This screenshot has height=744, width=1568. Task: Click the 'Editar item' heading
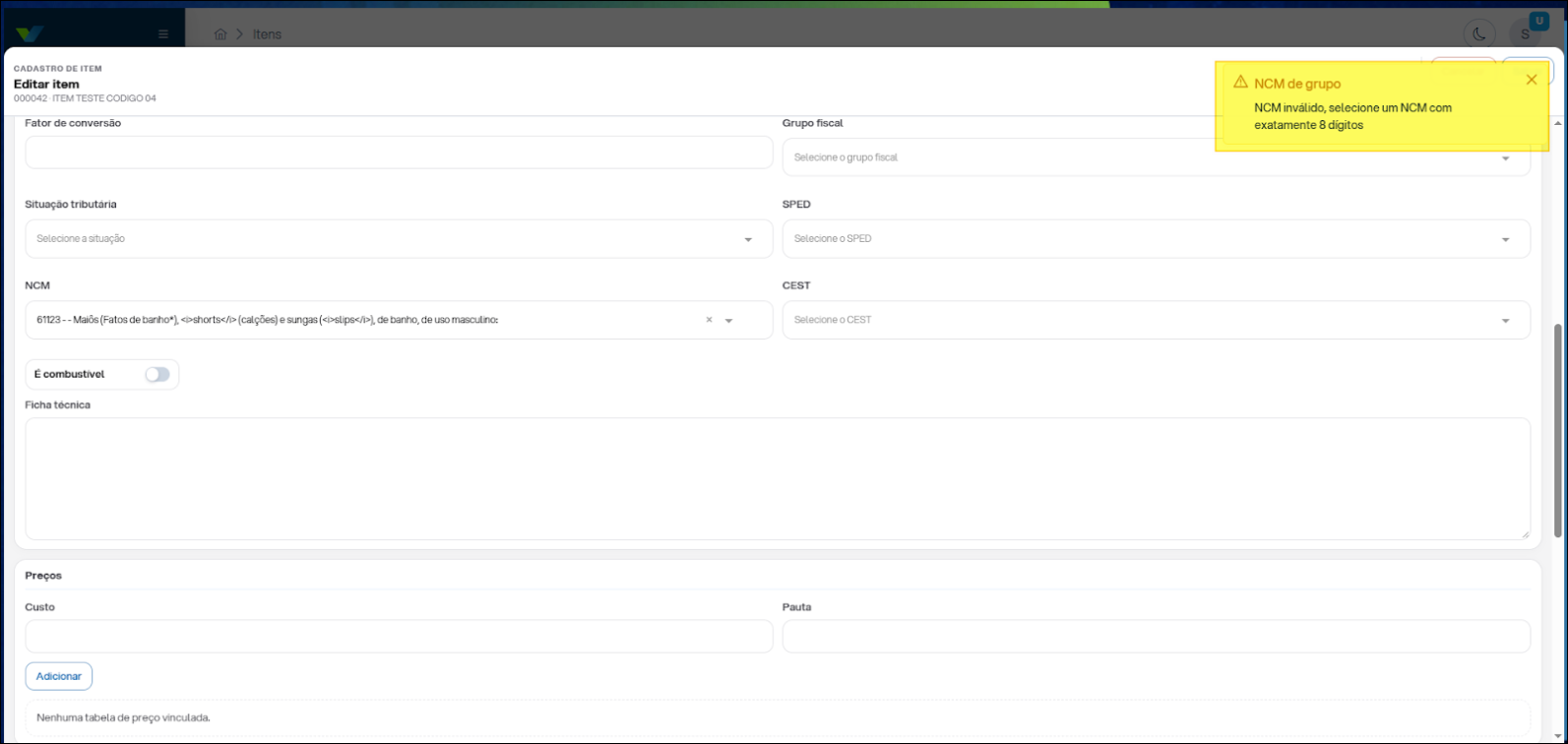tap(46, 85)
